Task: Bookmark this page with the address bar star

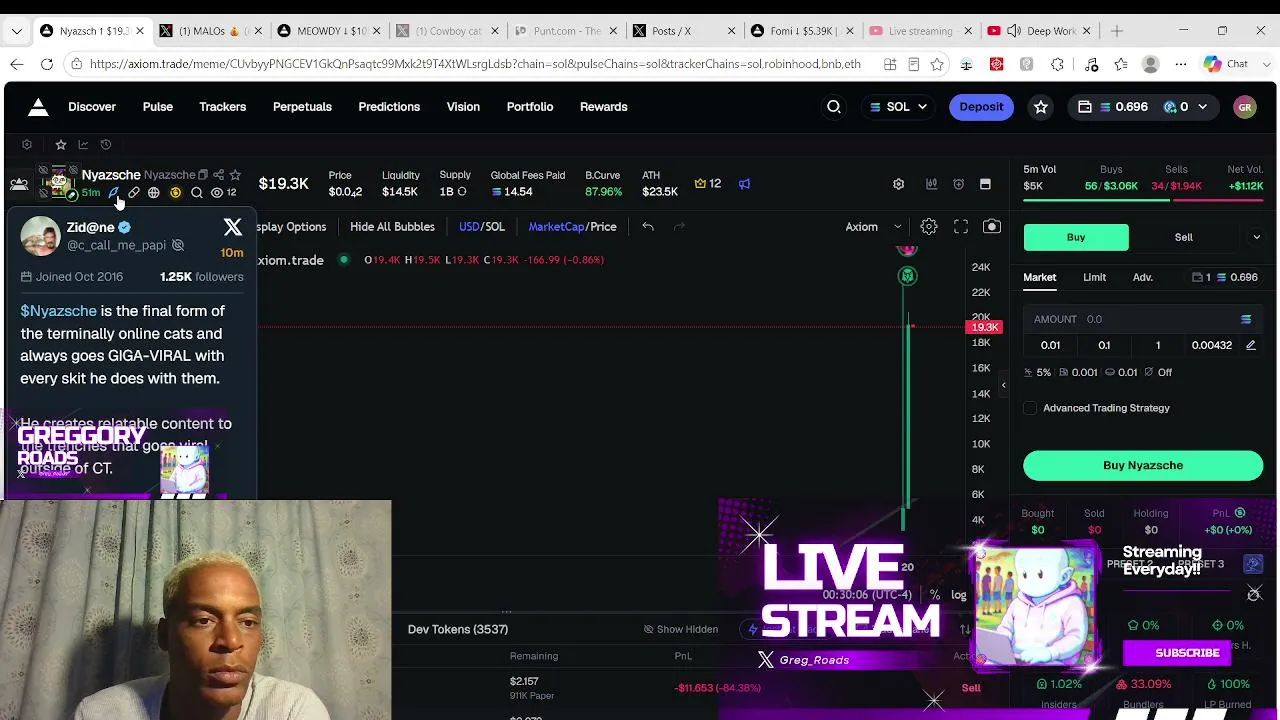Action: click(937, 64)
